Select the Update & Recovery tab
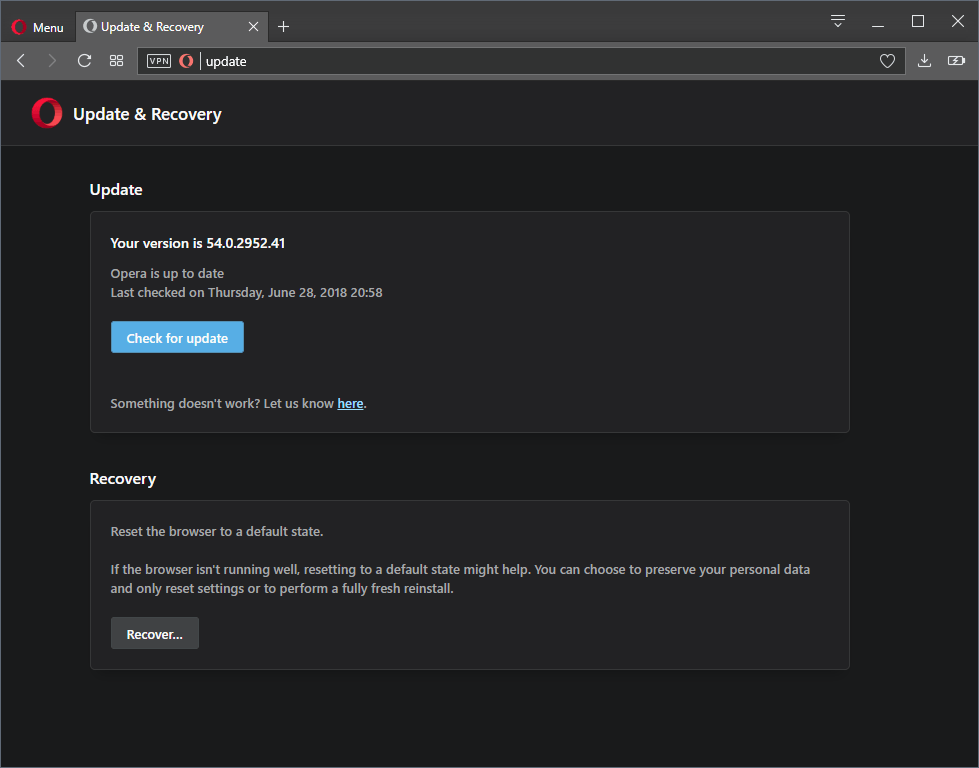Image resolution: width=979 pixels, height=768 pixels. tap(172, 27)
